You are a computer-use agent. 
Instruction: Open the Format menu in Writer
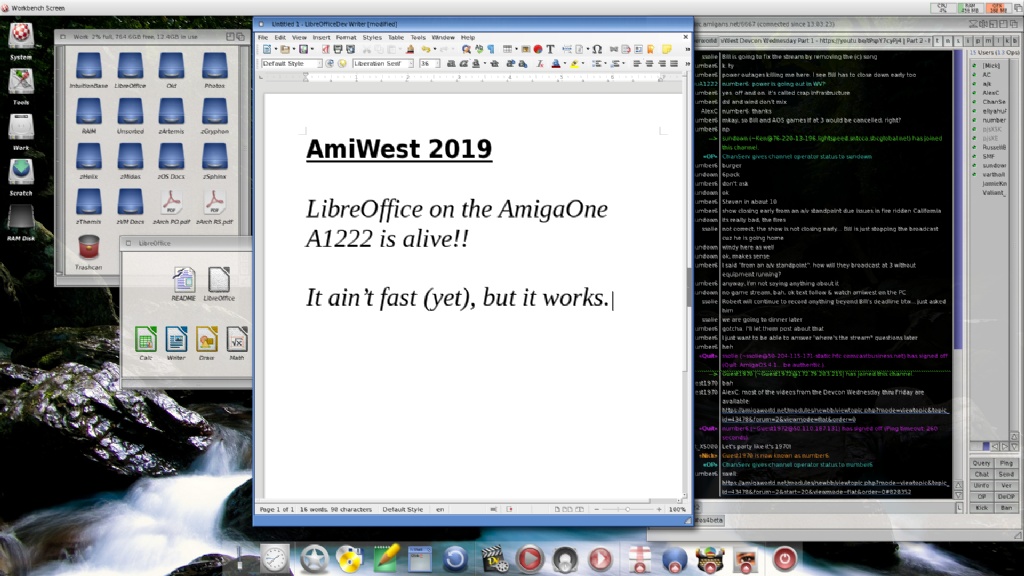pyautogui.click(x=346, y=37)
